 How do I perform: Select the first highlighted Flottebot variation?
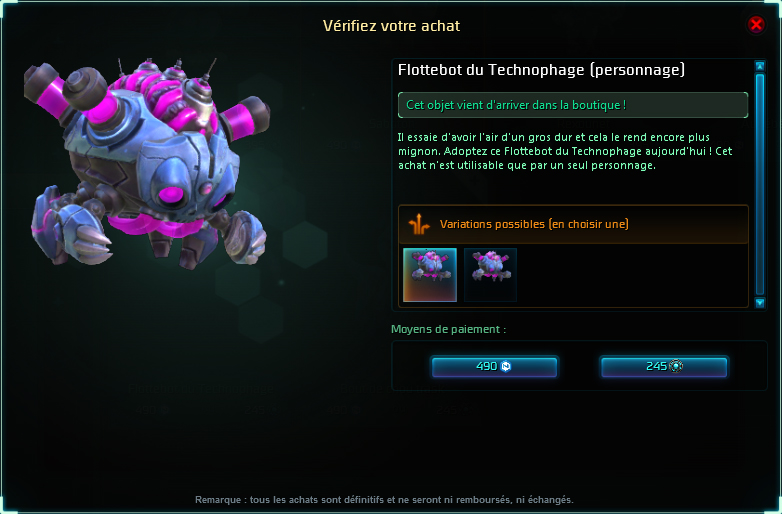pyautogui.click(x=430, y=275)
